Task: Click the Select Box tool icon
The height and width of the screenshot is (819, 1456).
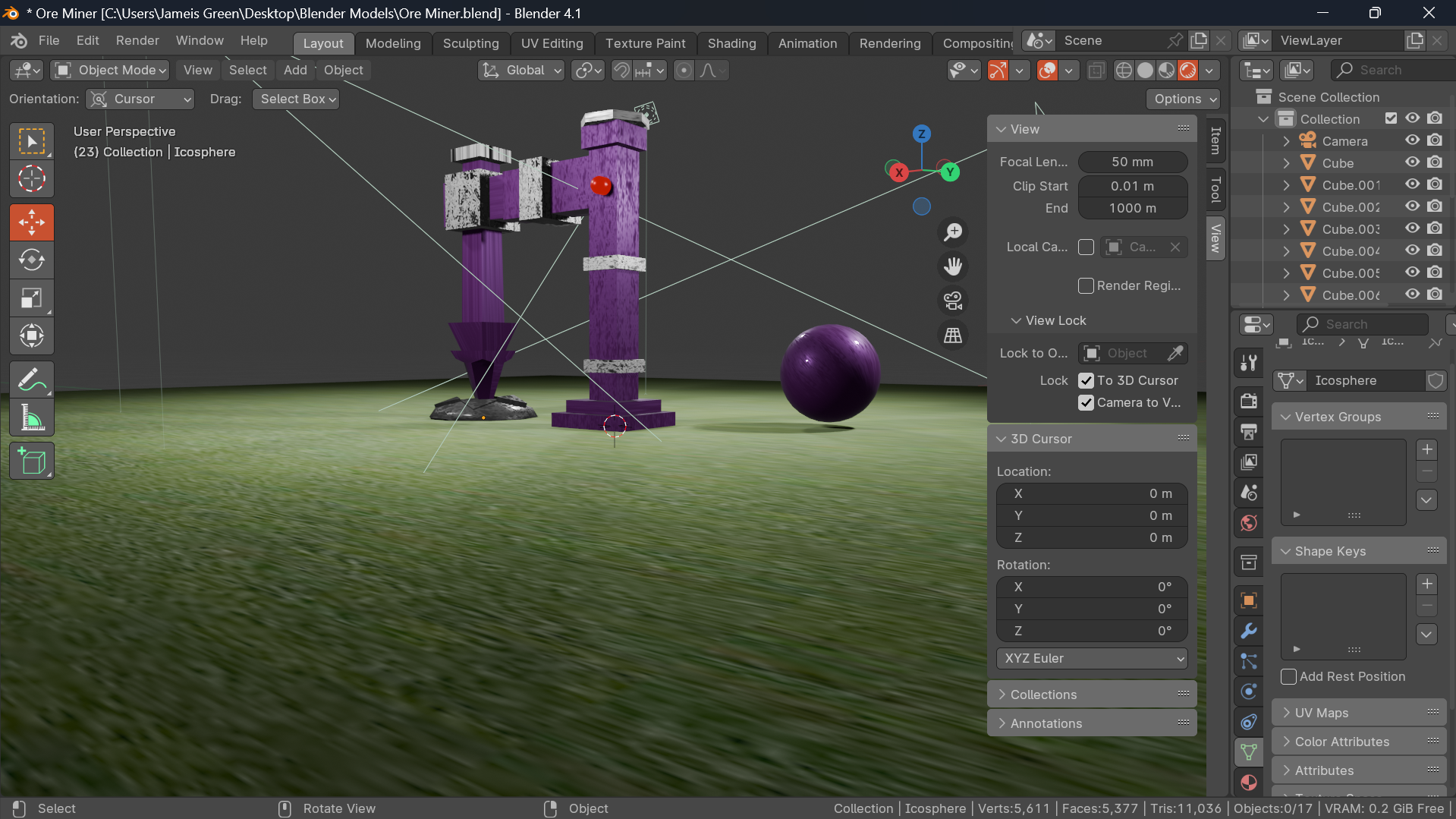Action: (32, 141)
